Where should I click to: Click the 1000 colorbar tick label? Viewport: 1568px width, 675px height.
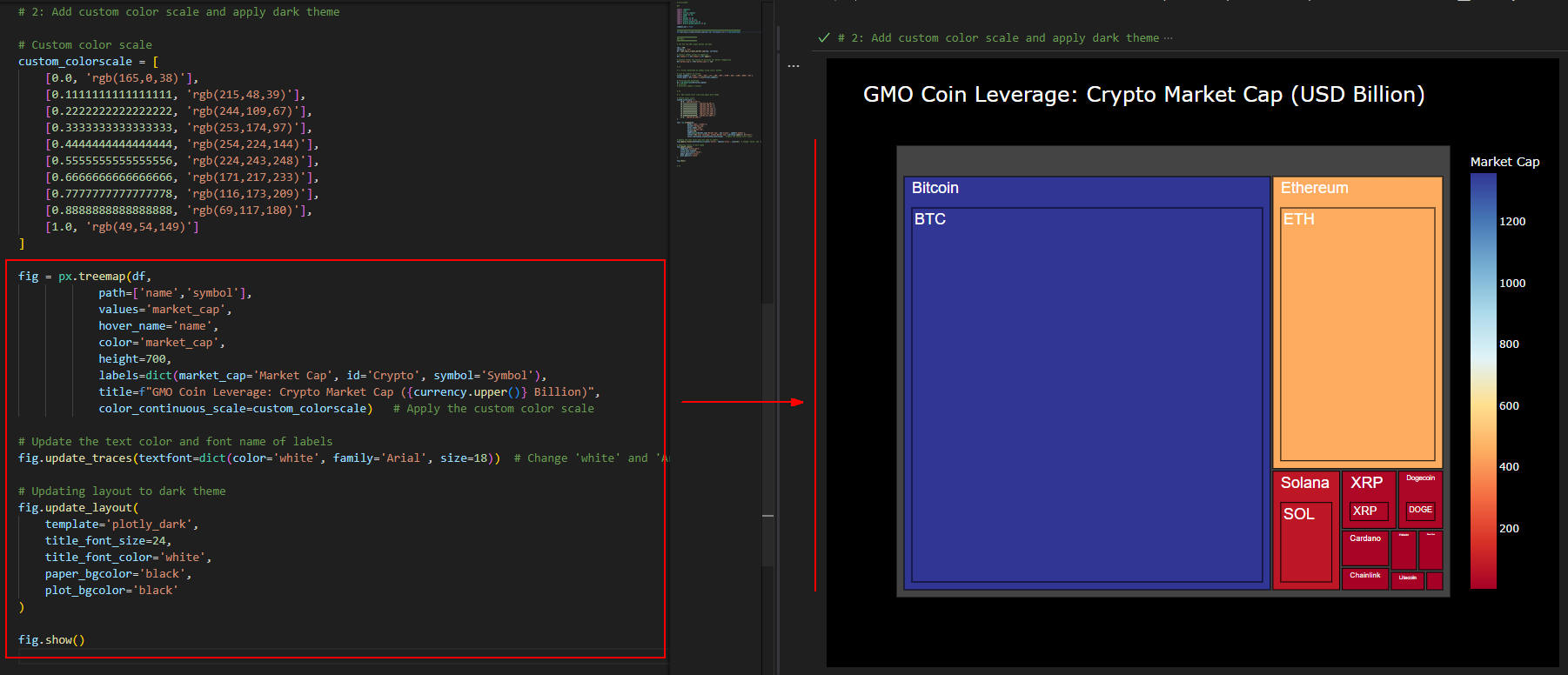pyautogui.click(x=1512, y=284)
